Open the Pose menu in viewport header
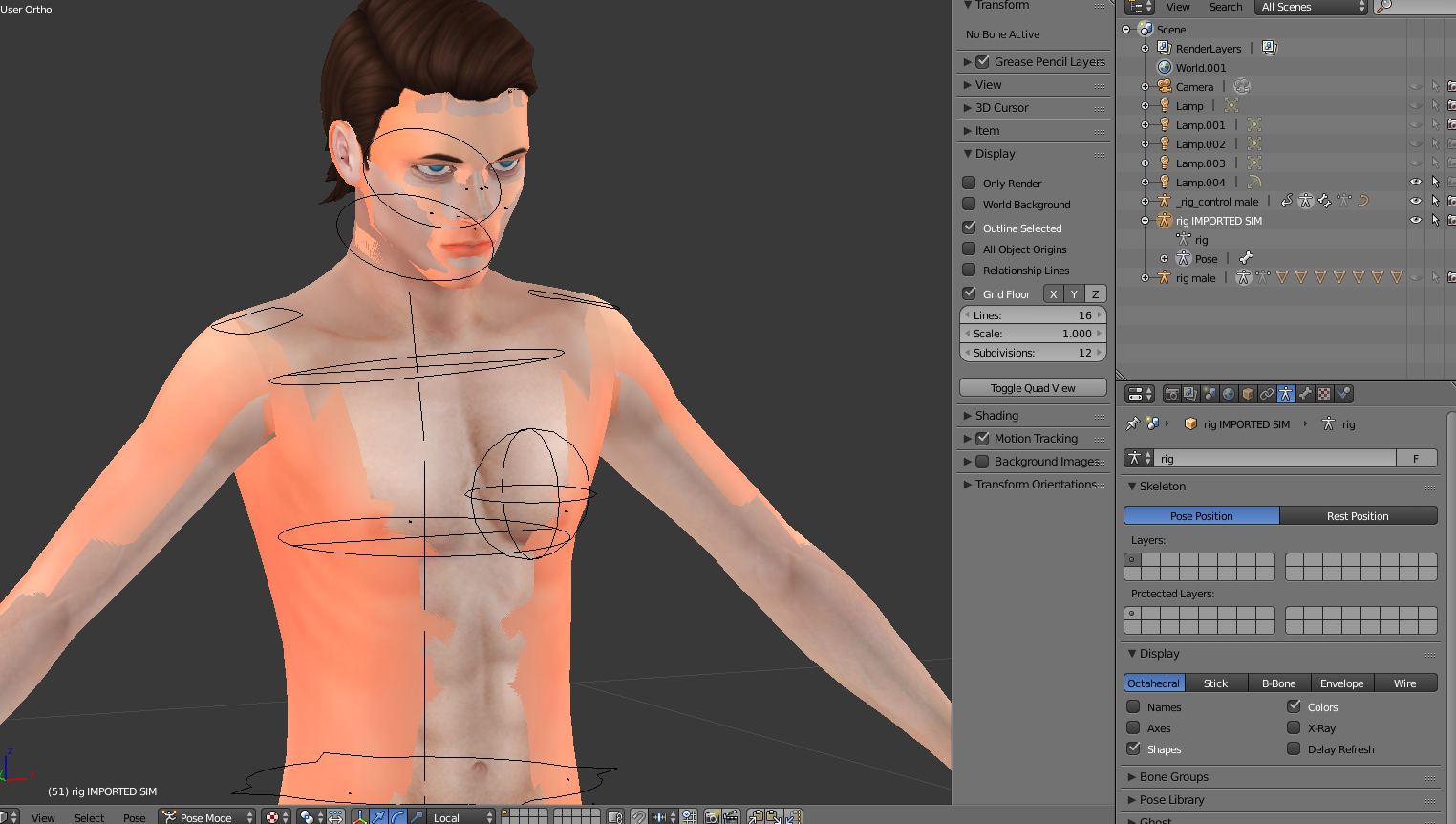Image resolution: width=1456 pixels, height=824 pixels. [x=135, y=818]
